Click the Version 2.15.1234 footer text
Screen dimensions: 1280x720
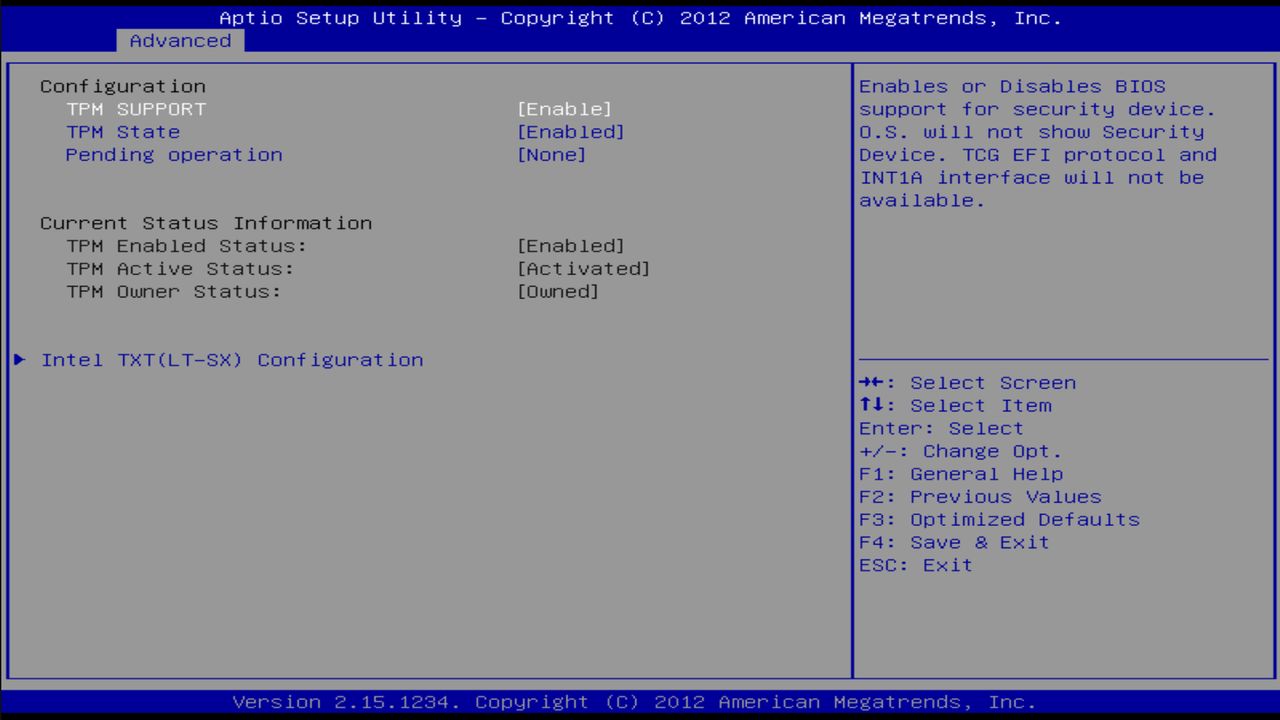tap(634, 702)
